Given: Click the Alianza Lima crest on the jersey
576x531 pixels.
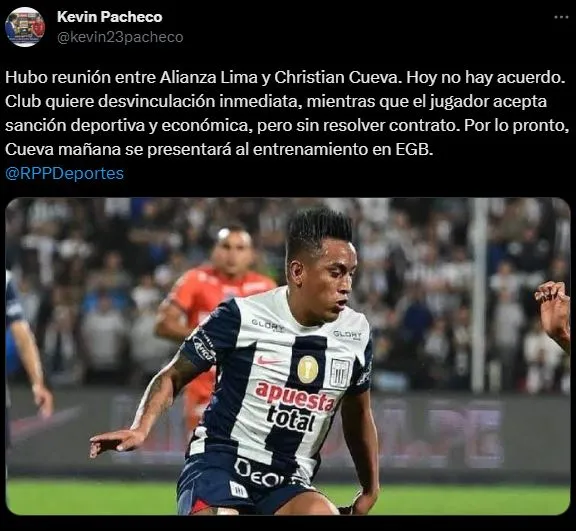Looking at the screenshot, I should pos(339,373).
